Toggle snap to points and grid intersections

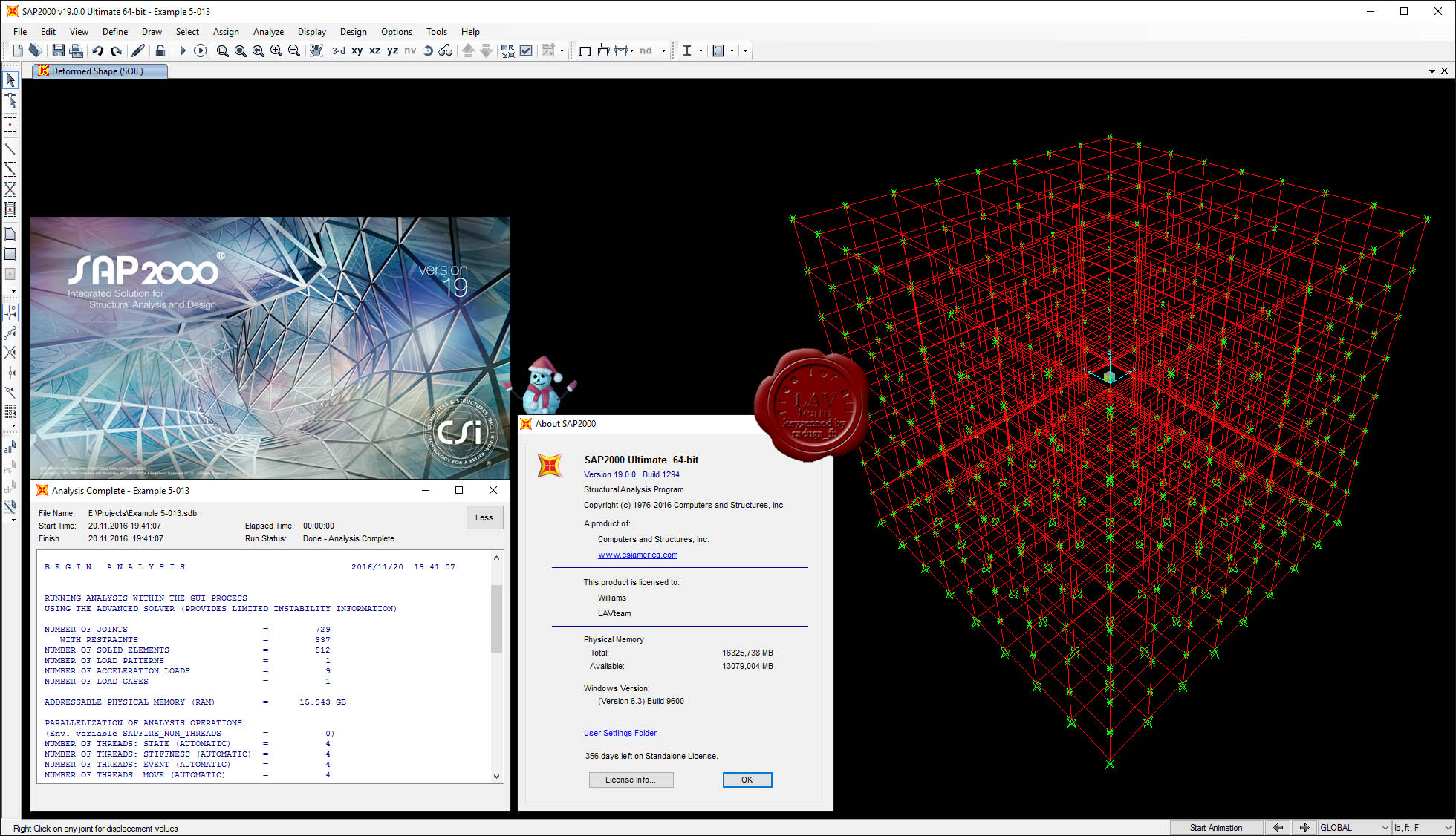(10, 313)
